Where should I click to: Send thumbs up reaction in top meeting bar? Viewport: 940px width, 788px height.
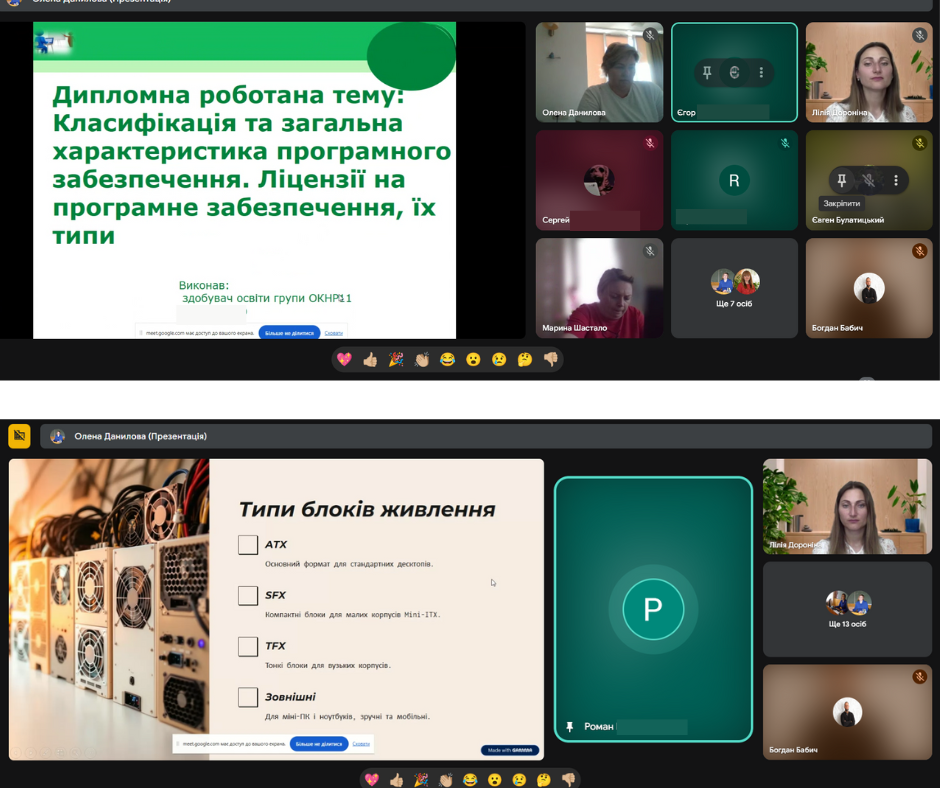pos(370,359)
